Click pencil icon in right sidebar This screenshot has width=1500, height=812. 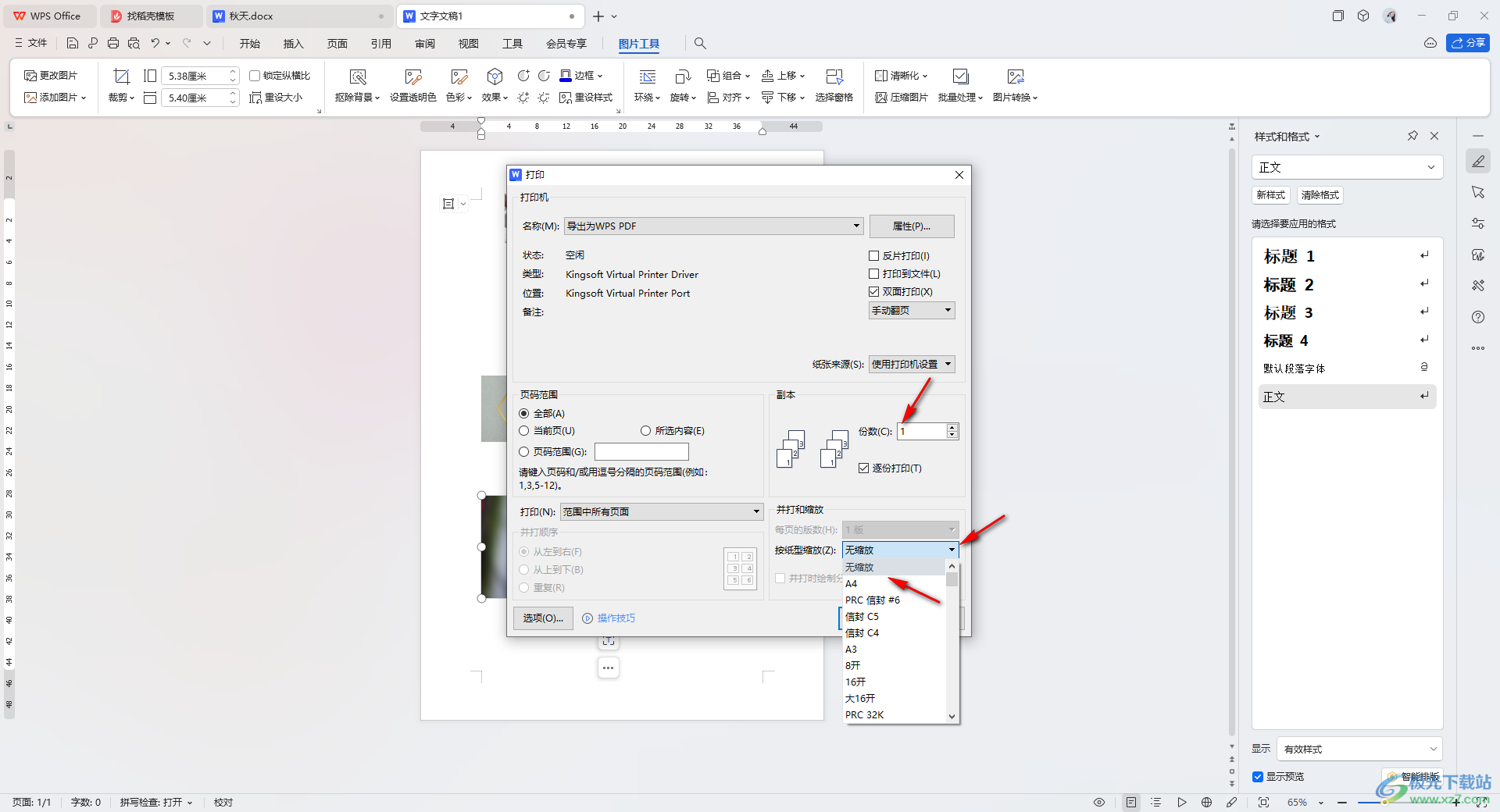[x=1478, y=162]
